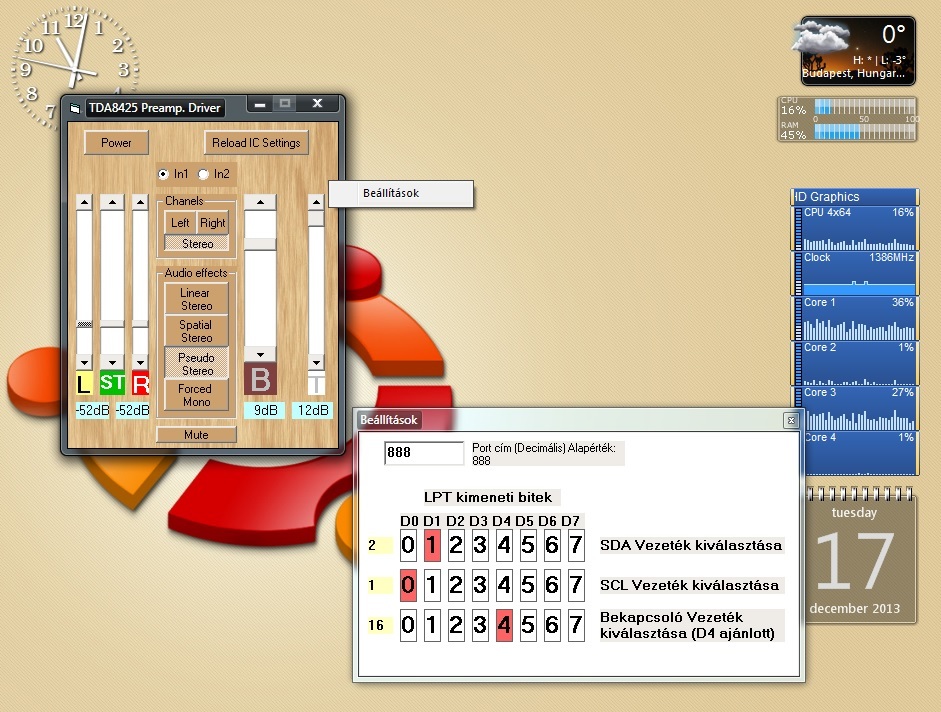Click the TDA8425 window title icon
Screen dimensions: 941x712
coord(75,109)
